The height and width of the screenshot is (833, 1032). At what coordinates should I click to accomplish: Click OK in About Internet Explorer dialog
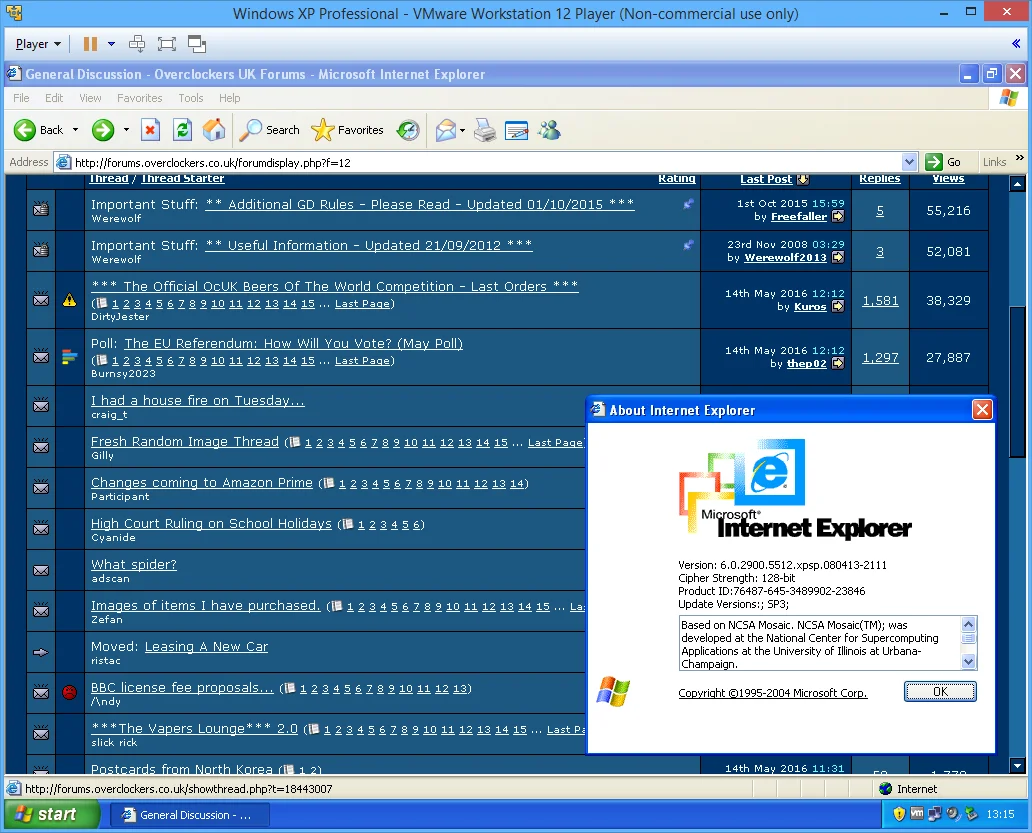[x=940, y=692]
